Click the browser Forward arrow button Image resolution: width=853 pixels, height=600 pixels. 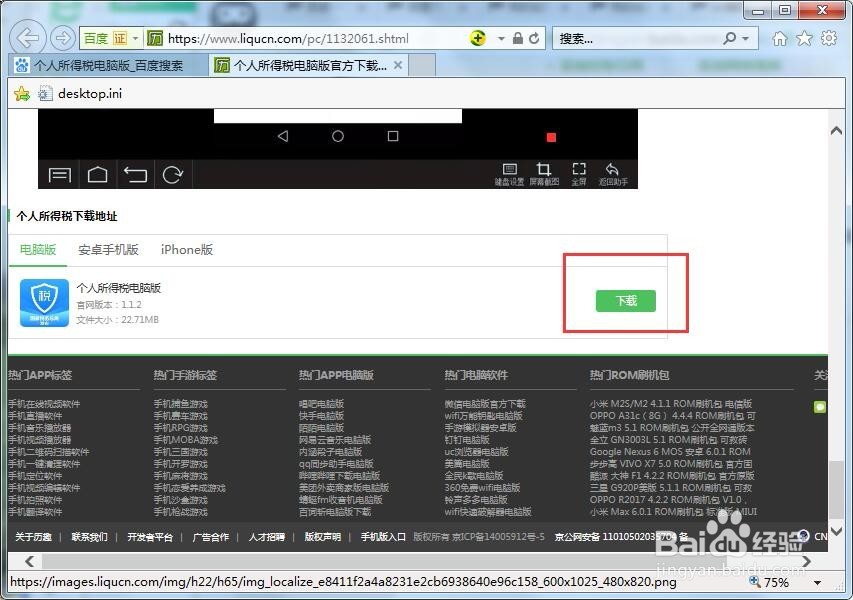pos(63,38)
